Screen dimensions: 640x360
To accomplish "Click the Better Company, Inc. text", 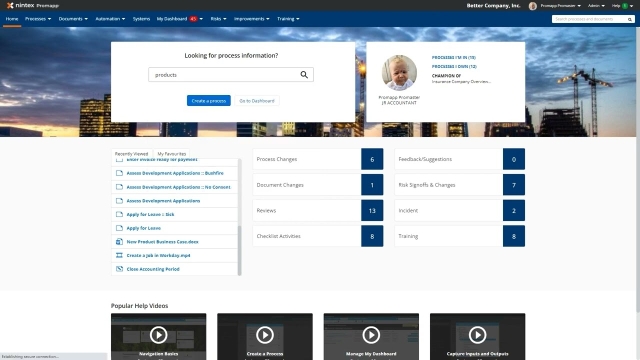I will [493, 6].
